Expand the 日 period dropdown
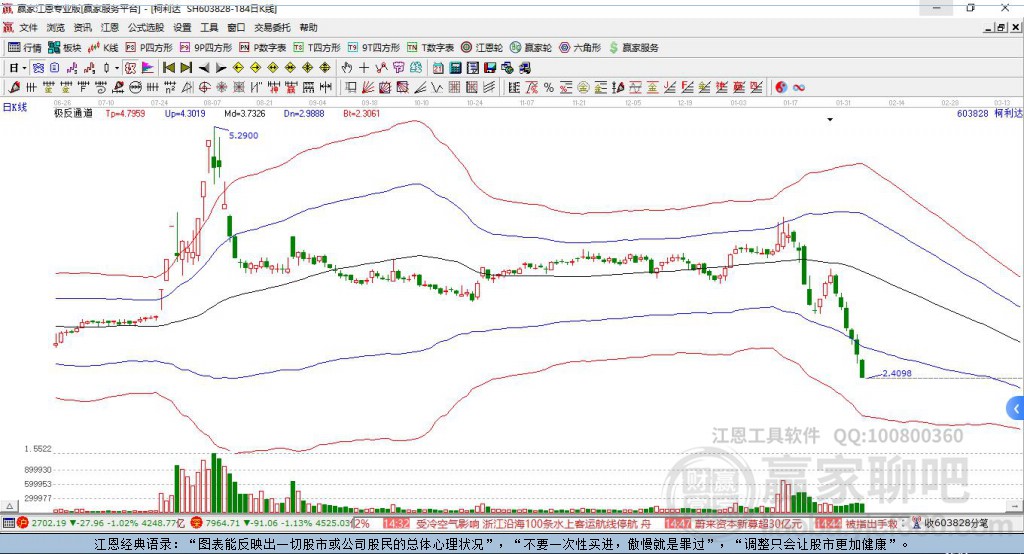This screenshot has height=554, width=1024. (24, 68)
